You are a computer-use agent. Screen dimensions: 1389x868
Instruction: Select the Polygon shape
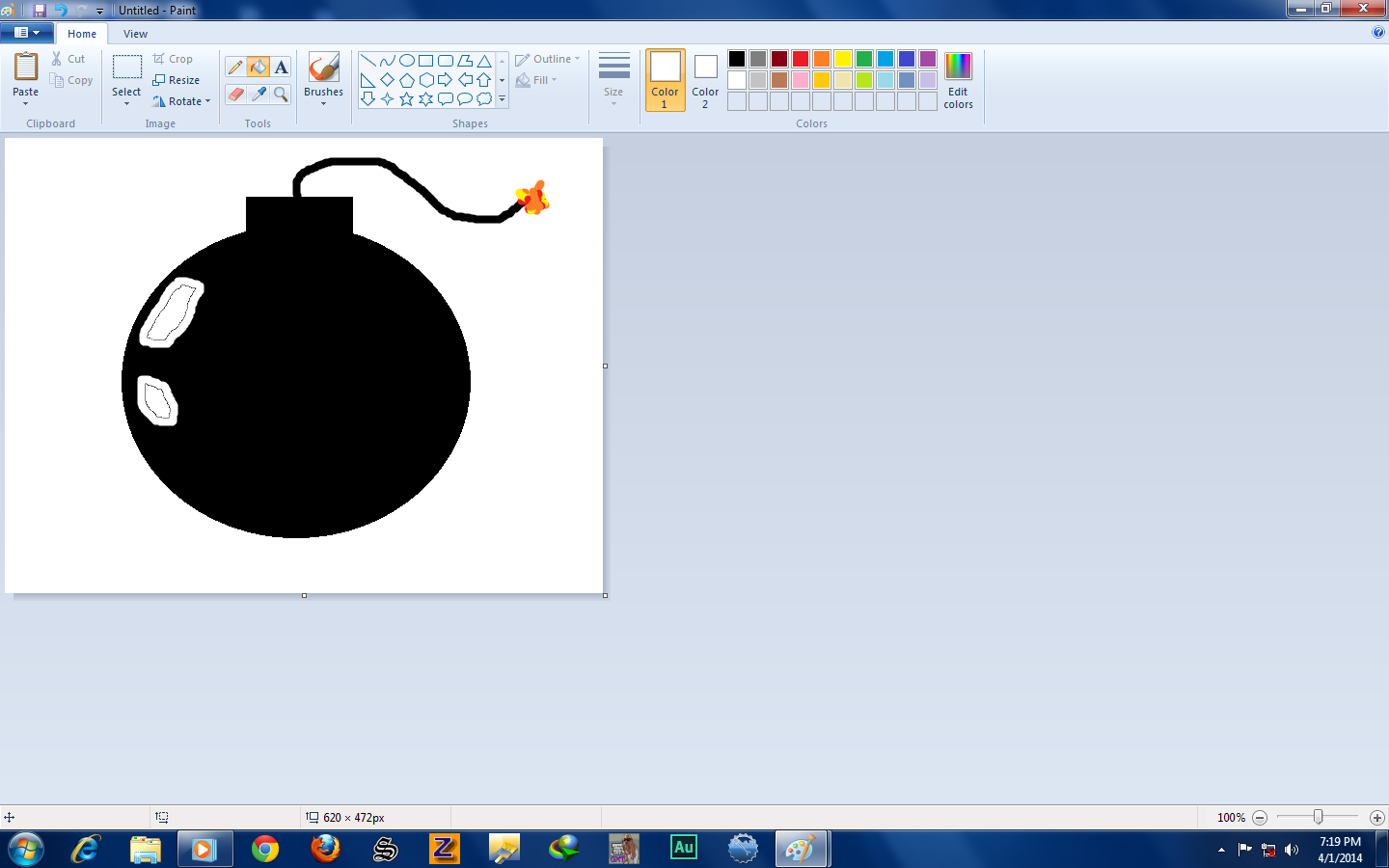click(464, 61)
